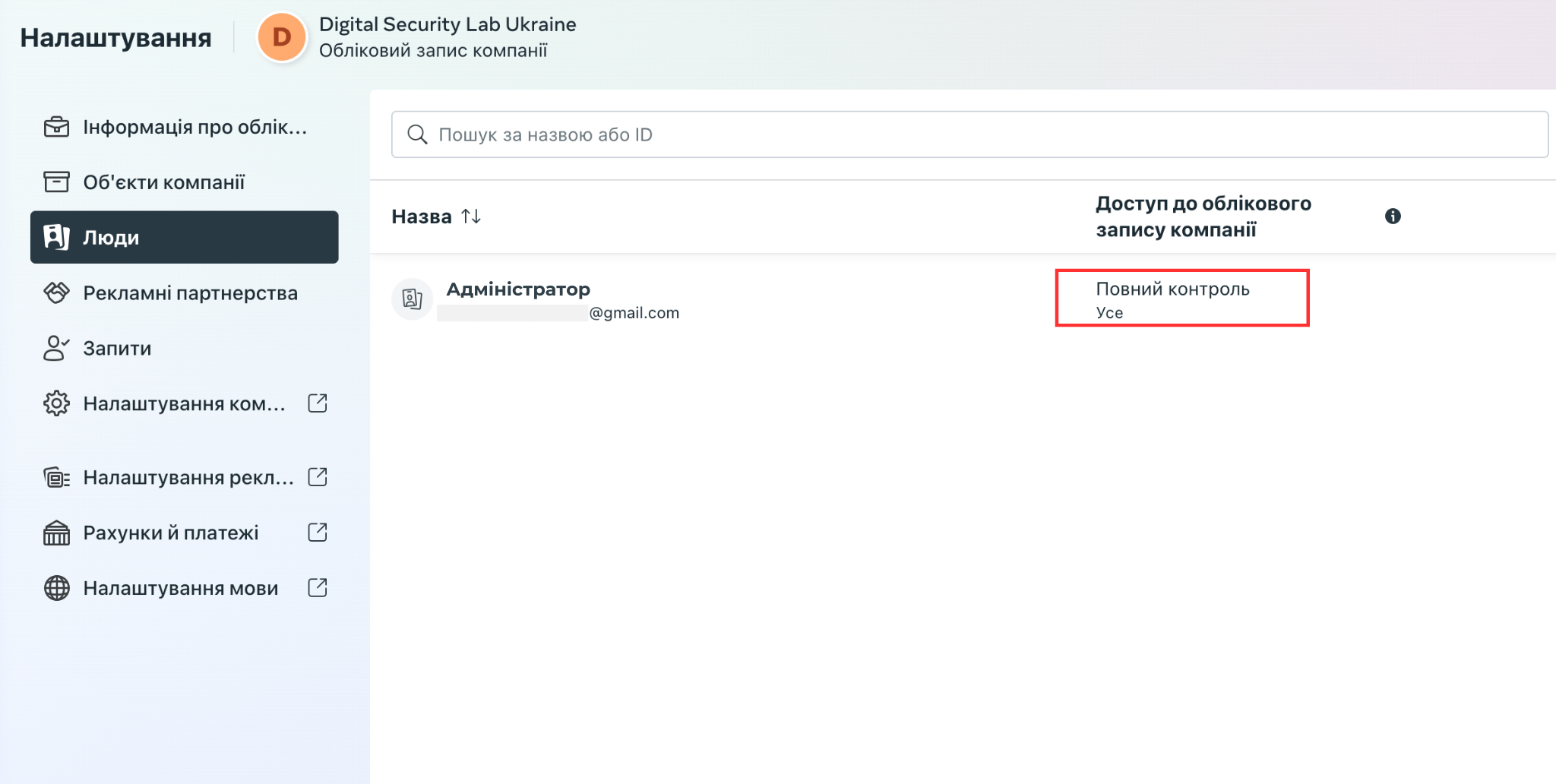The image size is (1556, 784).
Task: Open external link icon beside Налаштування рекл…
Action: point(318,477)
